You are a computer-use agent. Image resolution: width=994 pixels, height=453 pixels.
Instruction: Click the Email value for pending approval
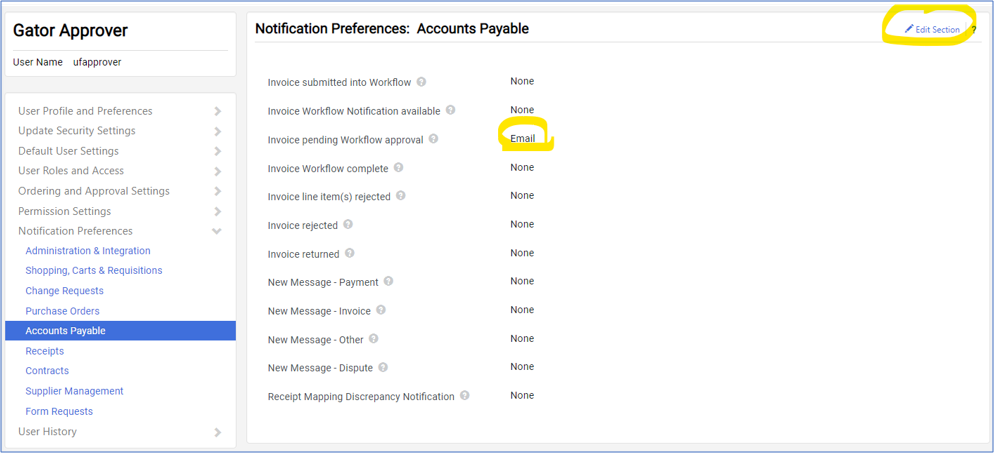(522, 139)
